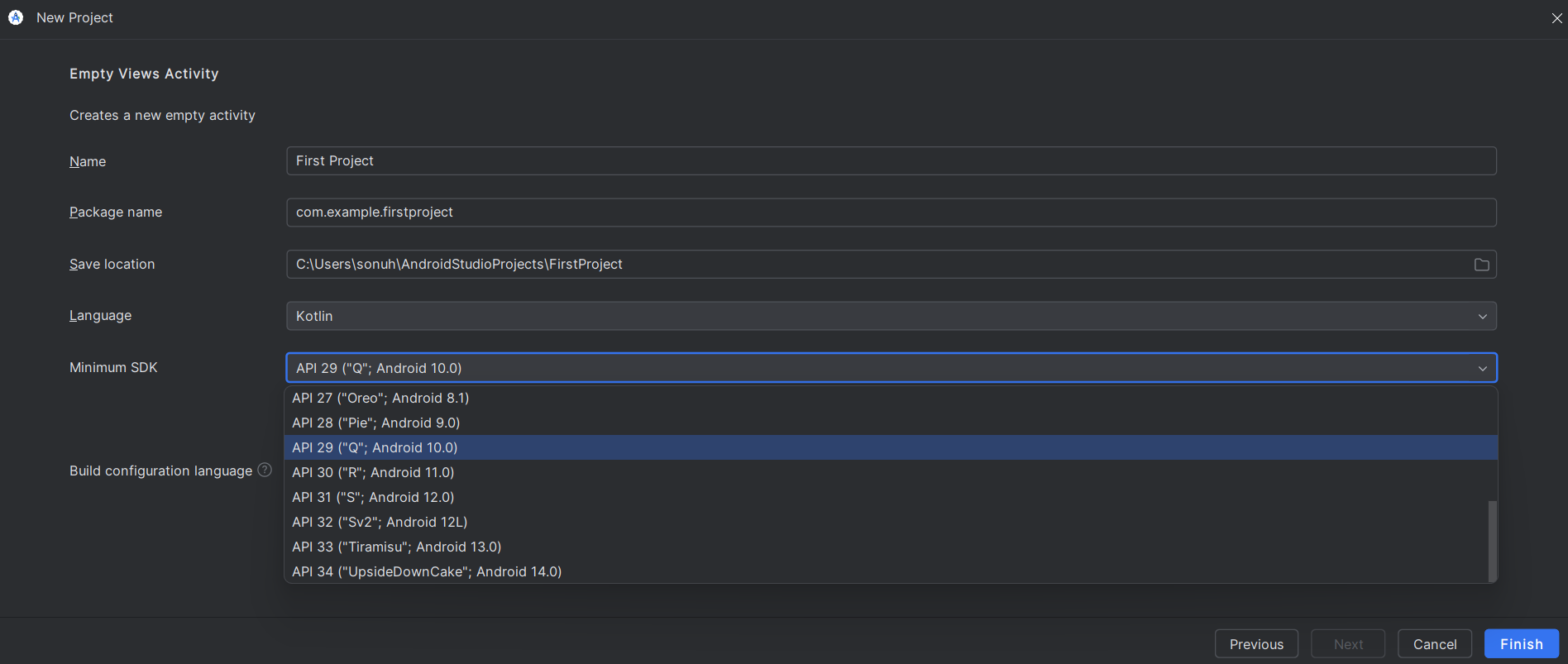The width and height of the screenshot is (1568, 664).
Task: Click the Previous button
Action: [x=1255, y=644]
